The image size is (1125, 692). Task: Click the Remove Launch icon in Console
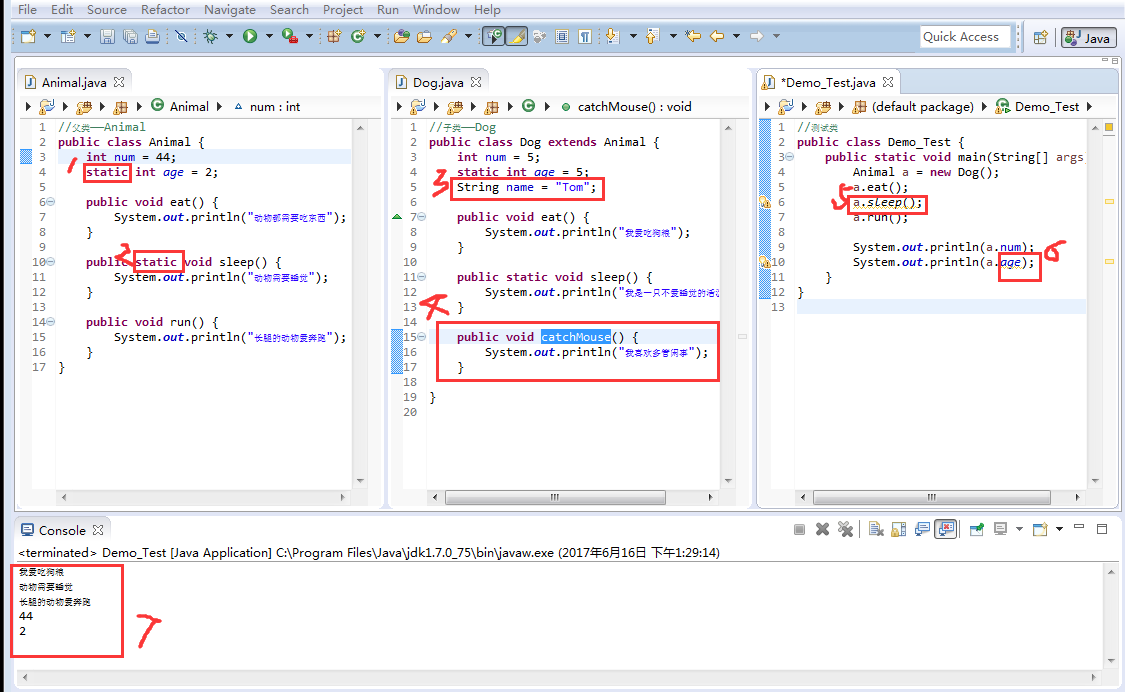click(x=822, y=530)
